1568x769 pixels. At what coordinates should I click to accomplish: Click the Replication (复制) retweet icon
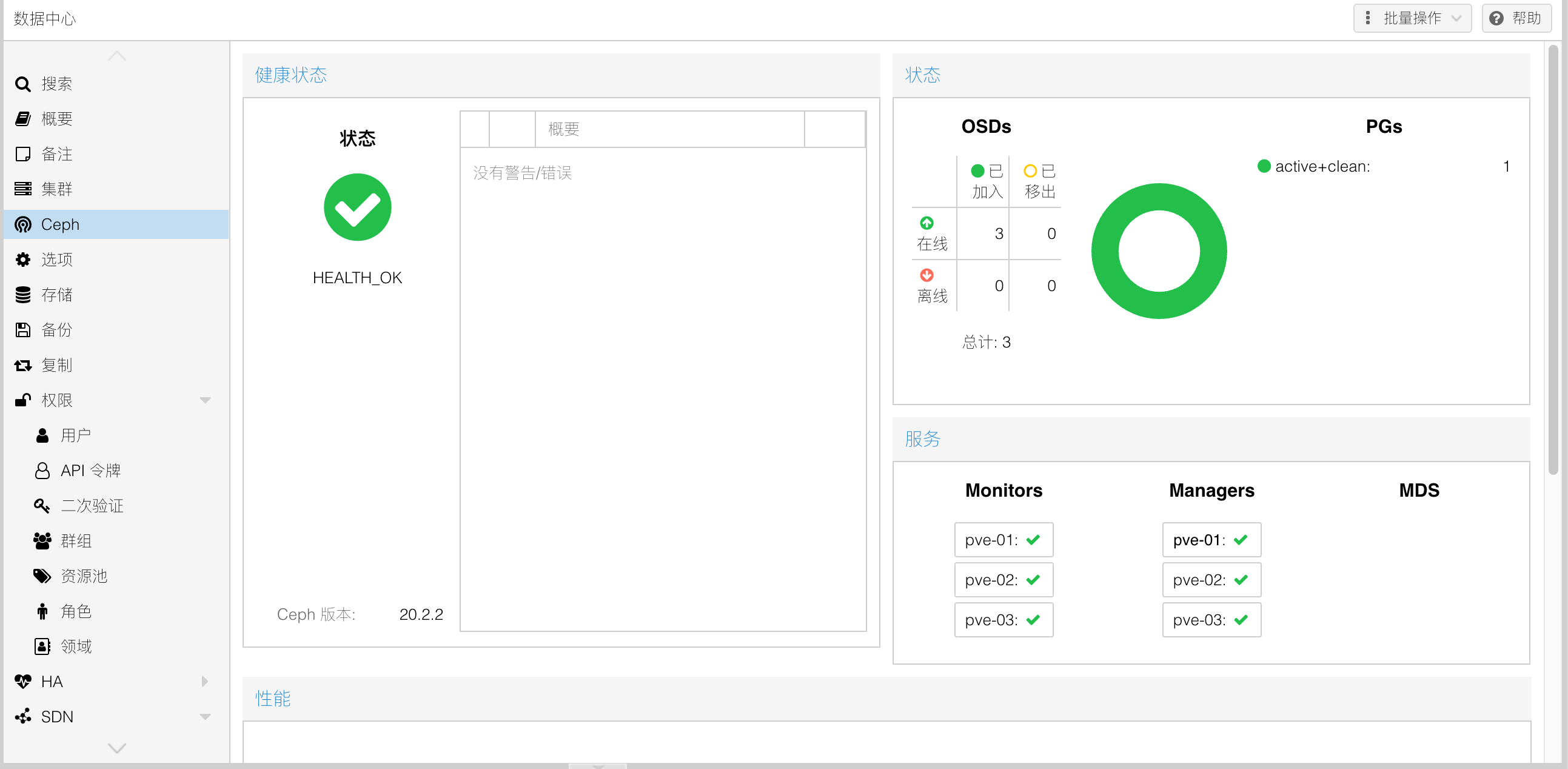(22, 365)
